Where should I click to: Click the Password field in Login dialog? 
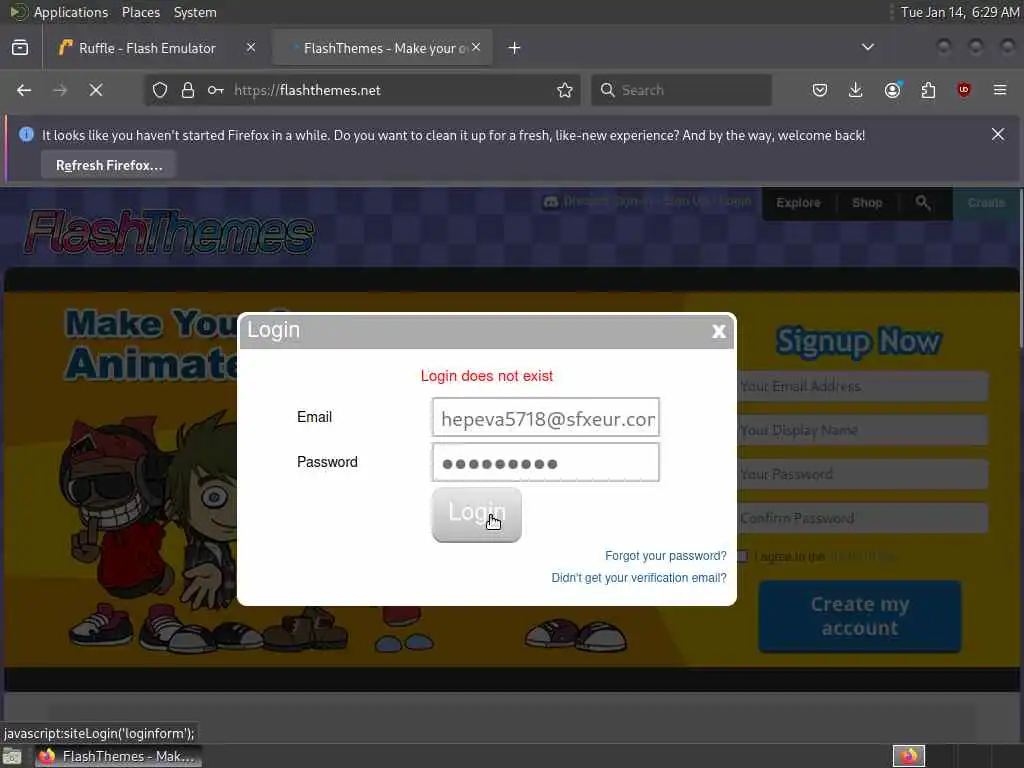pos(545,462)
